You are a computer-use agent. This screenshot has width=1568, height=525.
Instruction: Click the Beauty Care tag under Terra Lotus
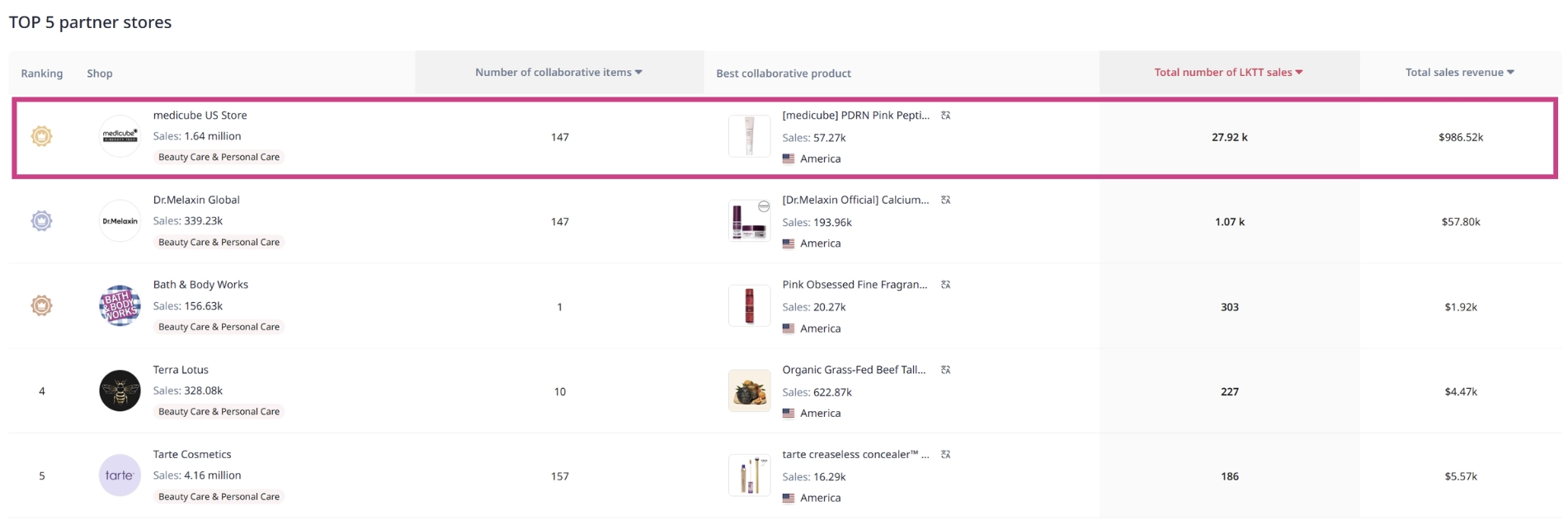coord(219,411)
